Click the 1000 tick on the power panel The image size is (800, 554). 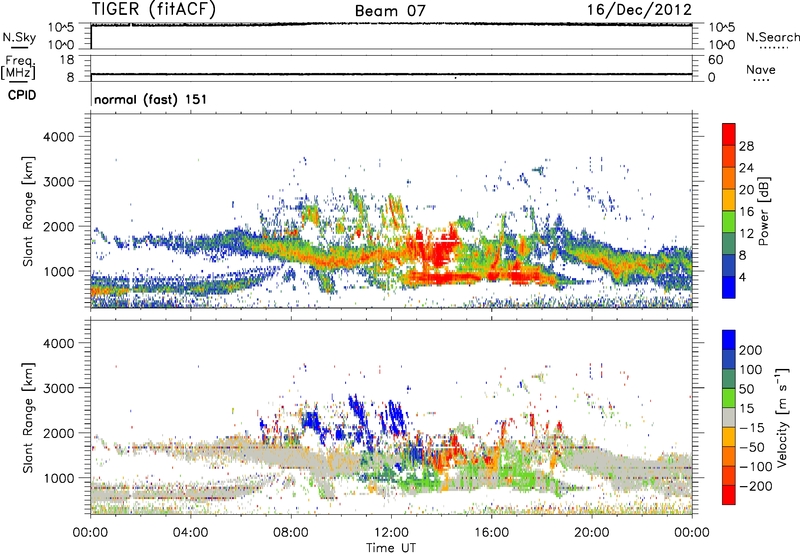pyautogui.click(x=58, y=271)
